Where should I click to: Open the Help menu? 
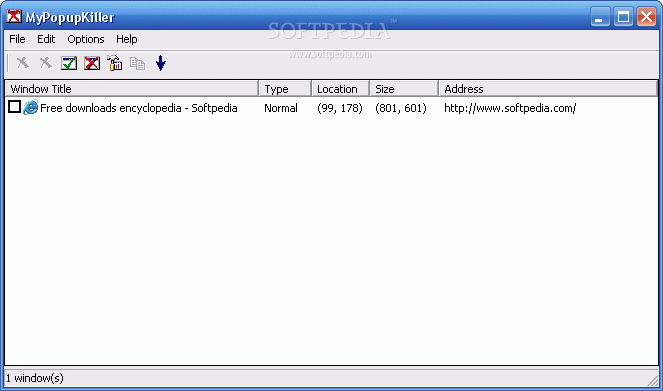pyautogui.click(x=127, y=39)
